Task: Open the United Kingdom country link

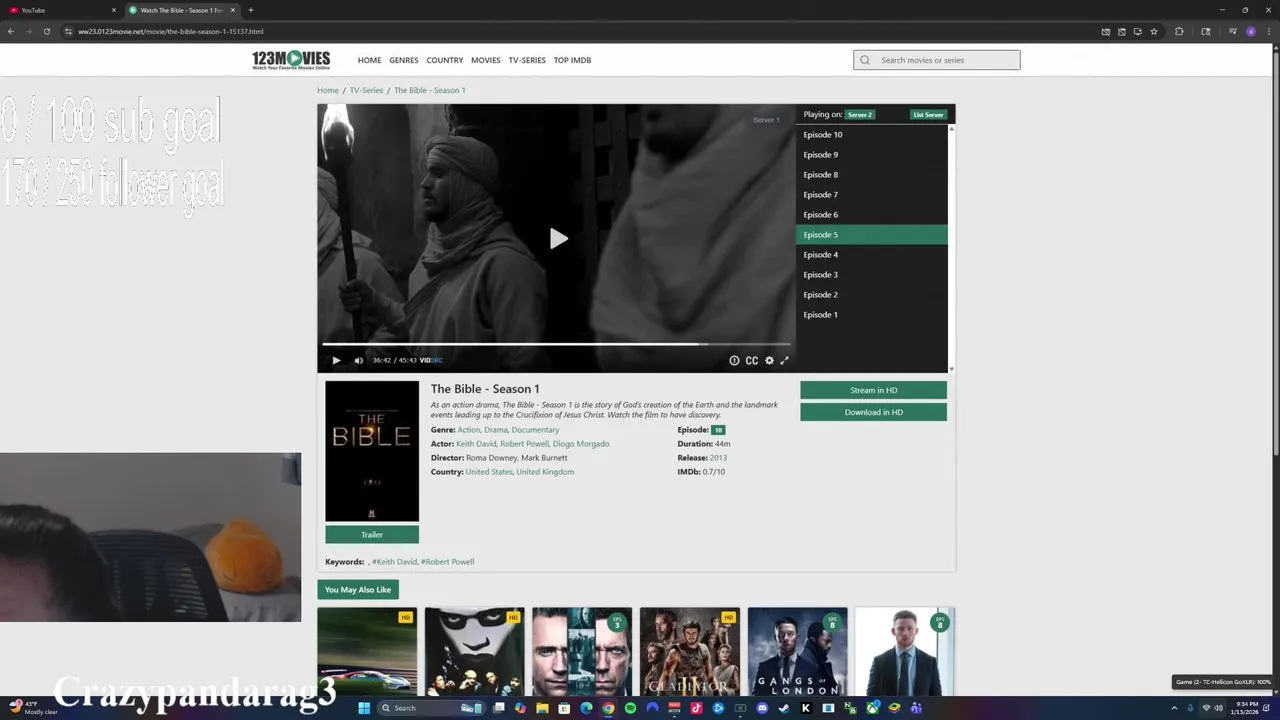Action: coord(545,472)
